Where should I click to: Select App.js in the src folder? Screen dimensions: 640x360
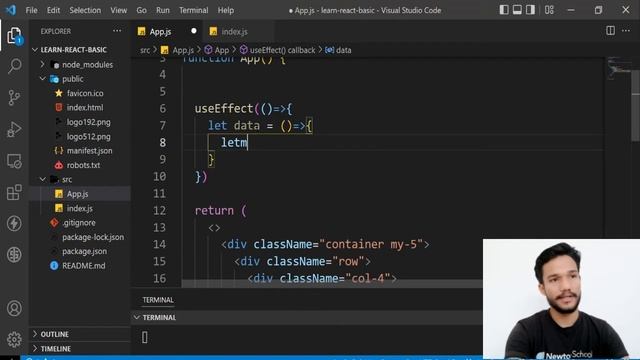[78, 194]
